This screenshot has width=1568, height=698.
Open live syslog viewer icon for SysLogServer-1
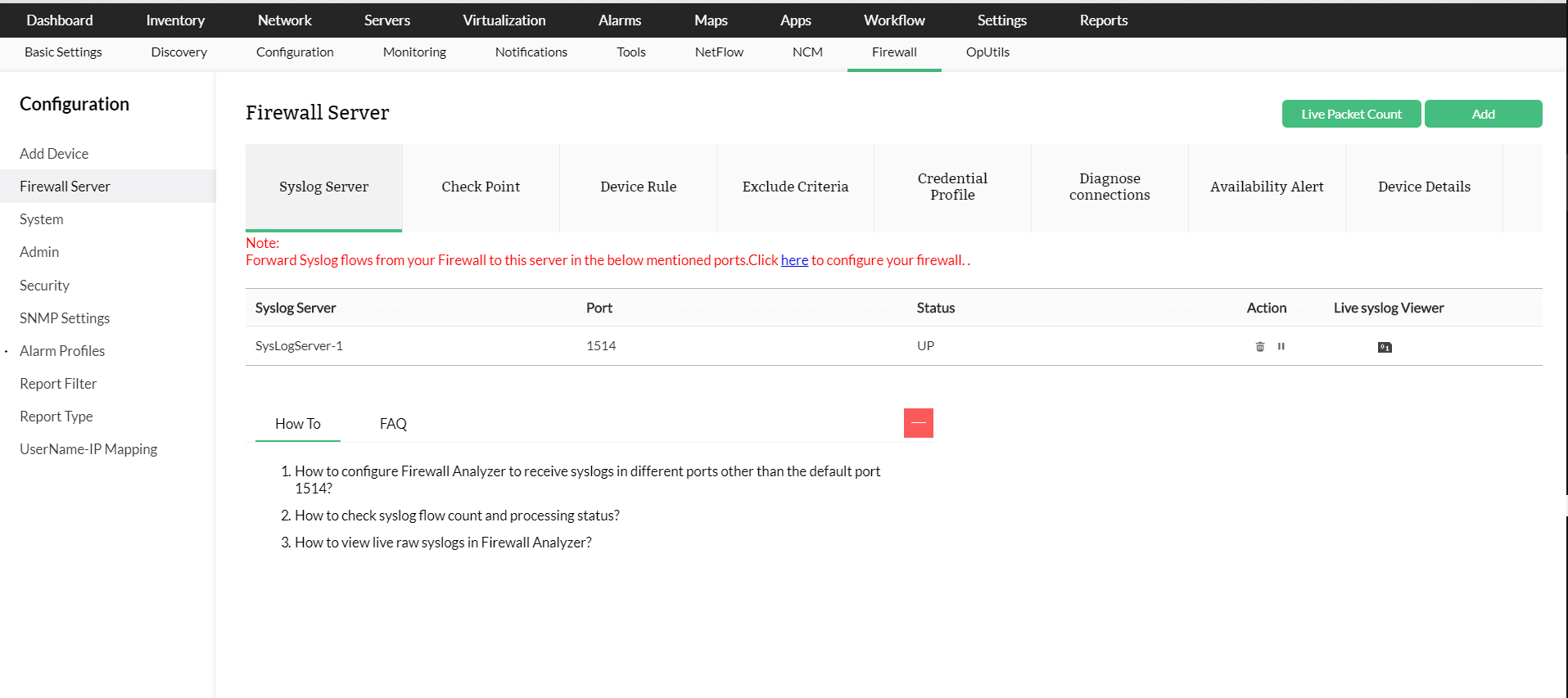1385,347
